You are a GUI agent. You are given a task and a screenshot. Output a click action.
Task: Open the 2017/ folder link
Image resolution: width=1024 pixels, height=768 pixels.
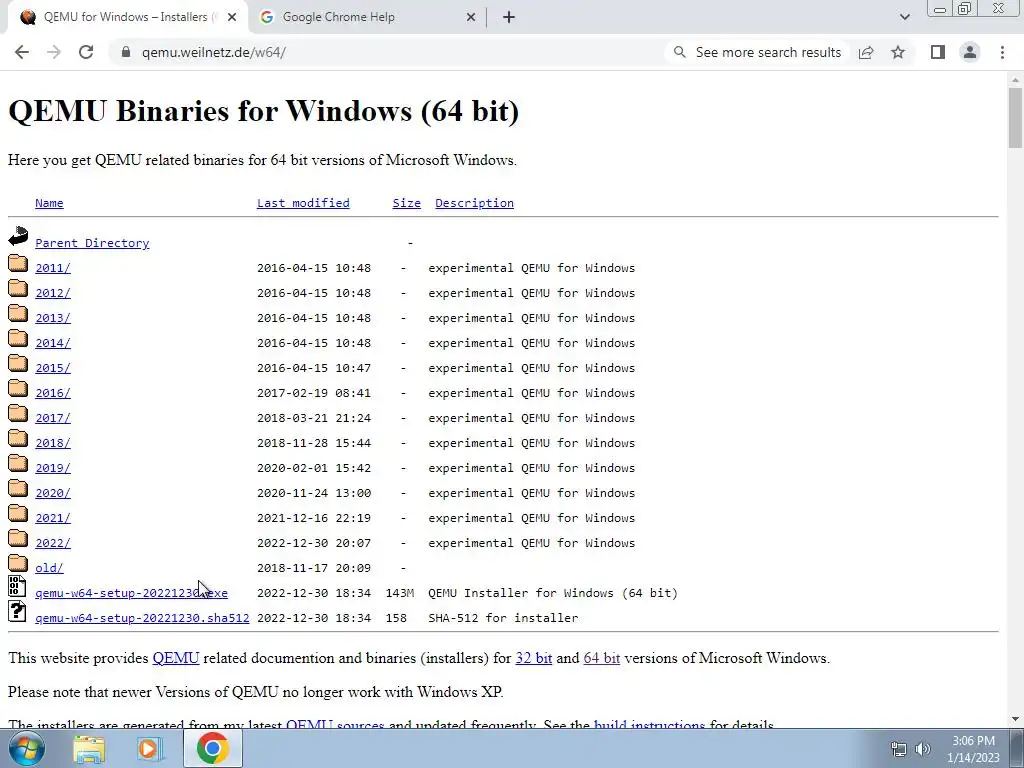point(53,418)
